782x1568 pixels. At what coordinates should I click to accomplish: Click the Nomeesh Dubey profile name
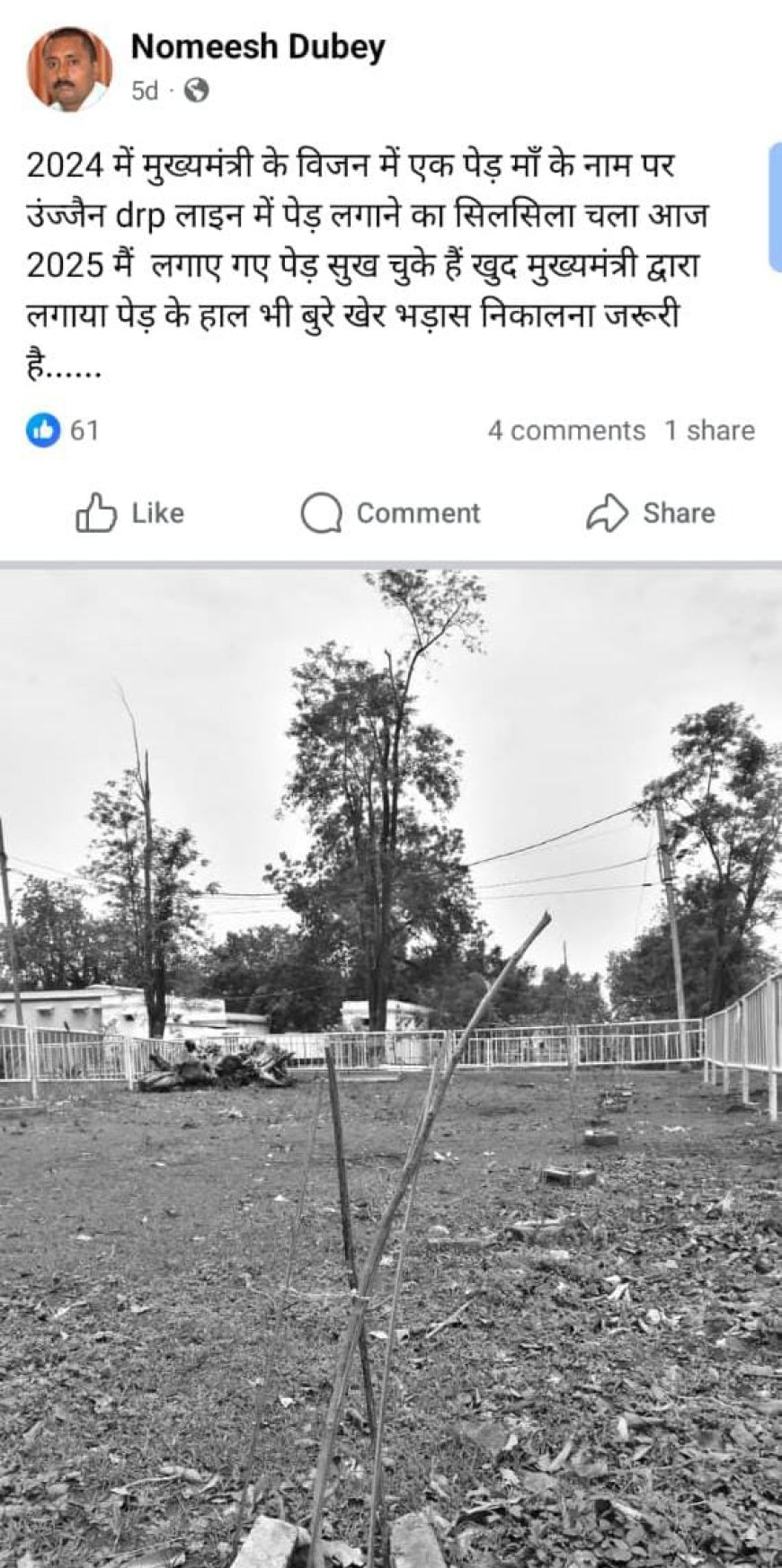click(x=258, y=47)
